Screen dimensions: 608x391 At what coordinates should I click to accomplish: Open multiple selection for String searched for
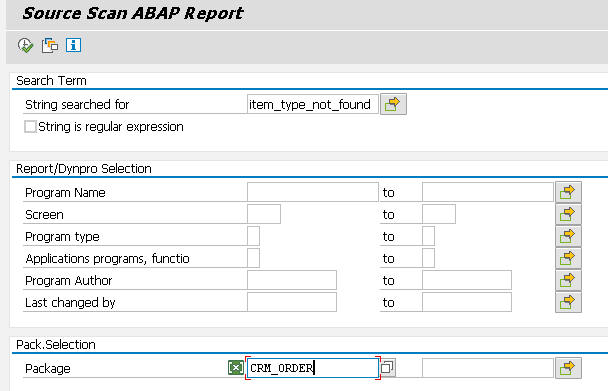(393, 104)
